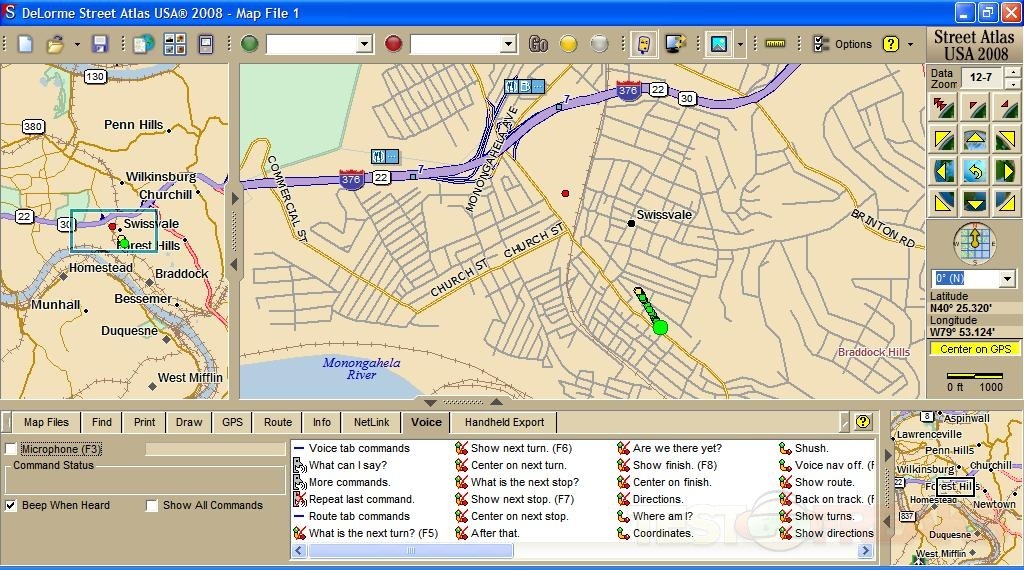The width and height of the screenshot is (1024, 570).
Task: Expand the map rotation 0° (N) dropdown
Action: click(1006, 278)
